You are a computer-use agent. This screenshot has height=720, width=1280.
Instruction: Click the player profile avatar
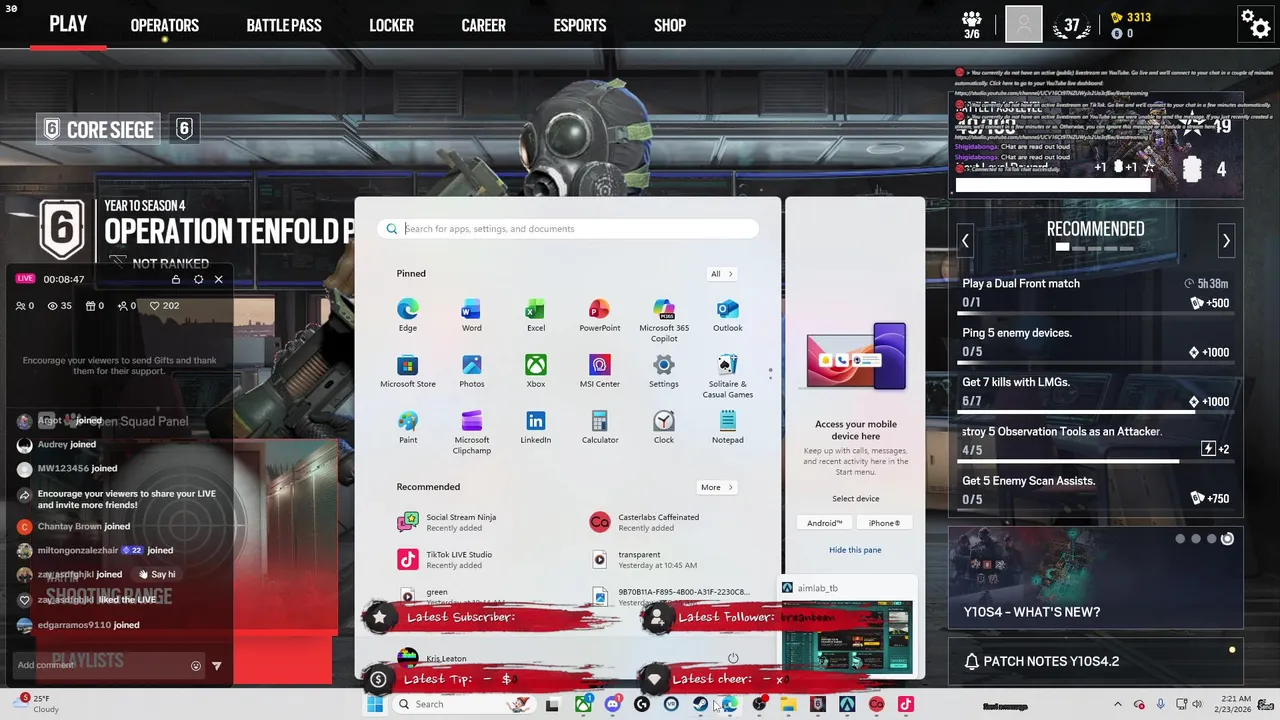(1023, 24)
